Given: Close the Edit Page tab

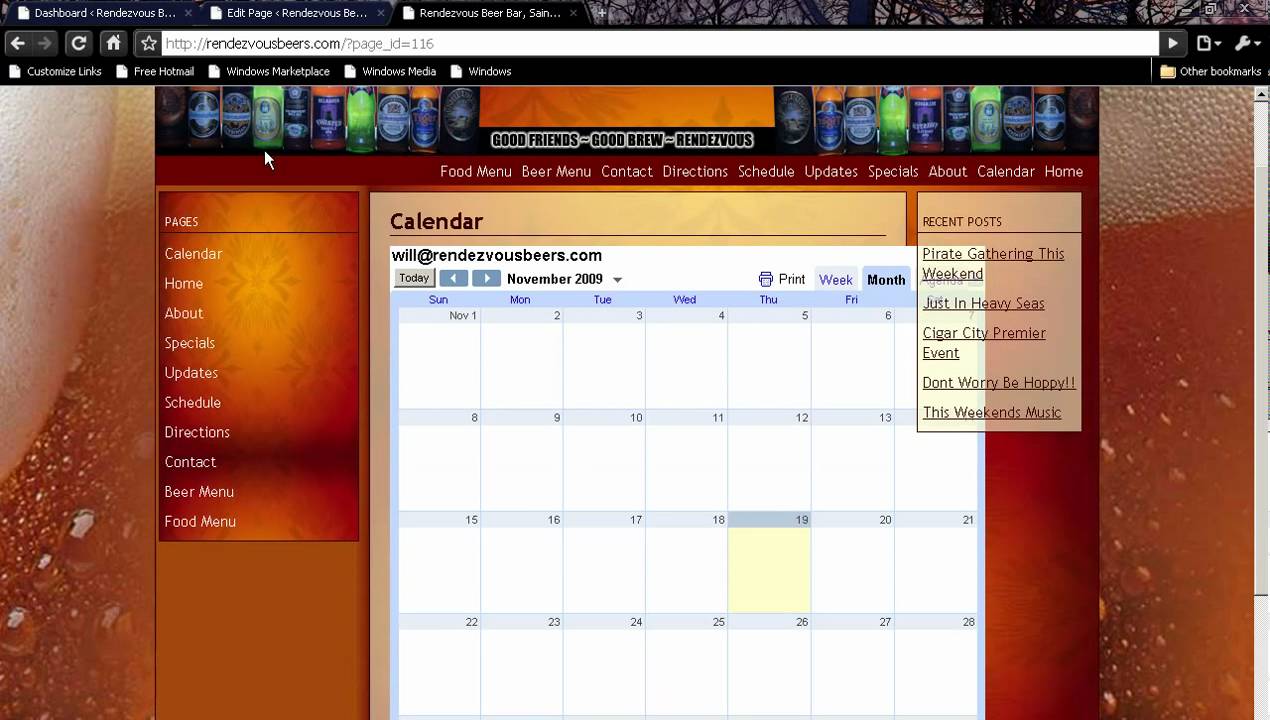Looking at the screenshot, I should point(380,13).
